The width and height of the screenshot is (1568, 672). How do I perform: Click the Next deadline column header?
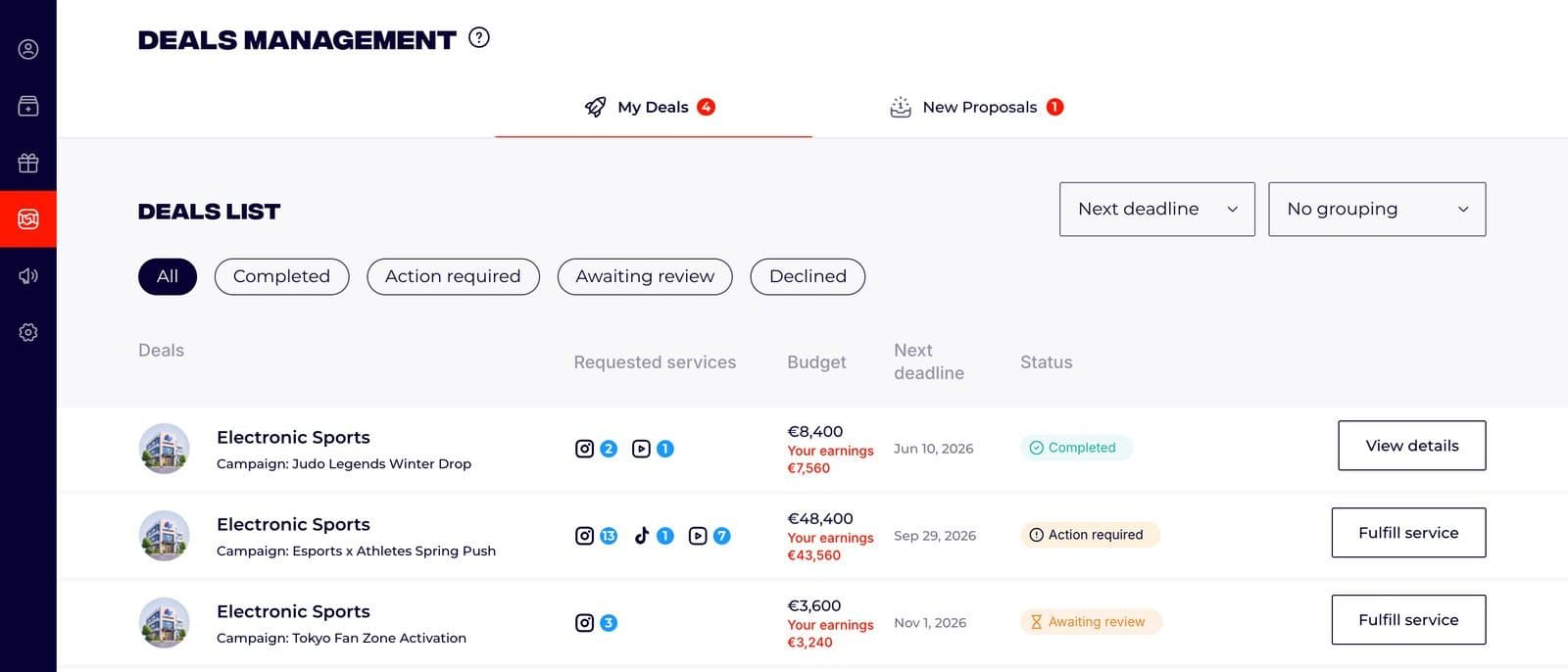pos(929,361)
